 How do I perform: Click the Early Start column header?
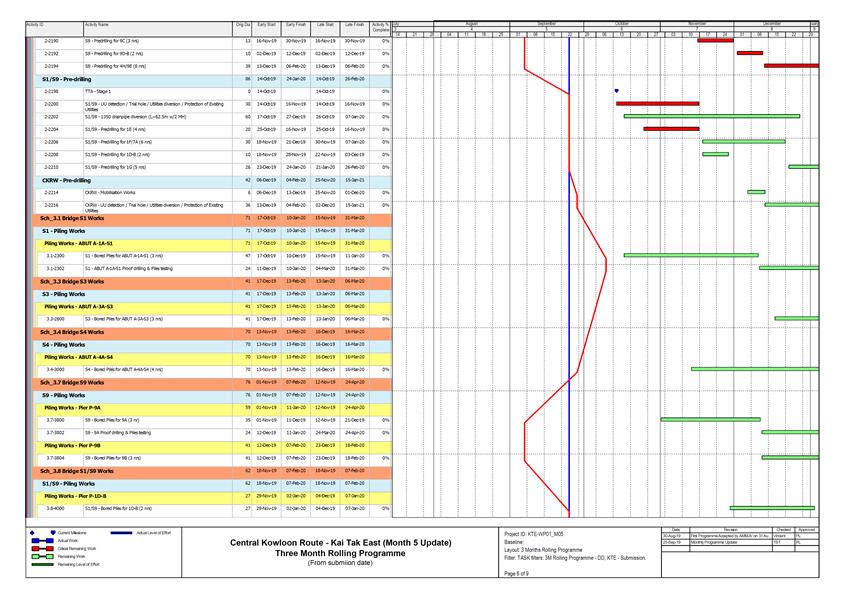[x=266, y=24]
